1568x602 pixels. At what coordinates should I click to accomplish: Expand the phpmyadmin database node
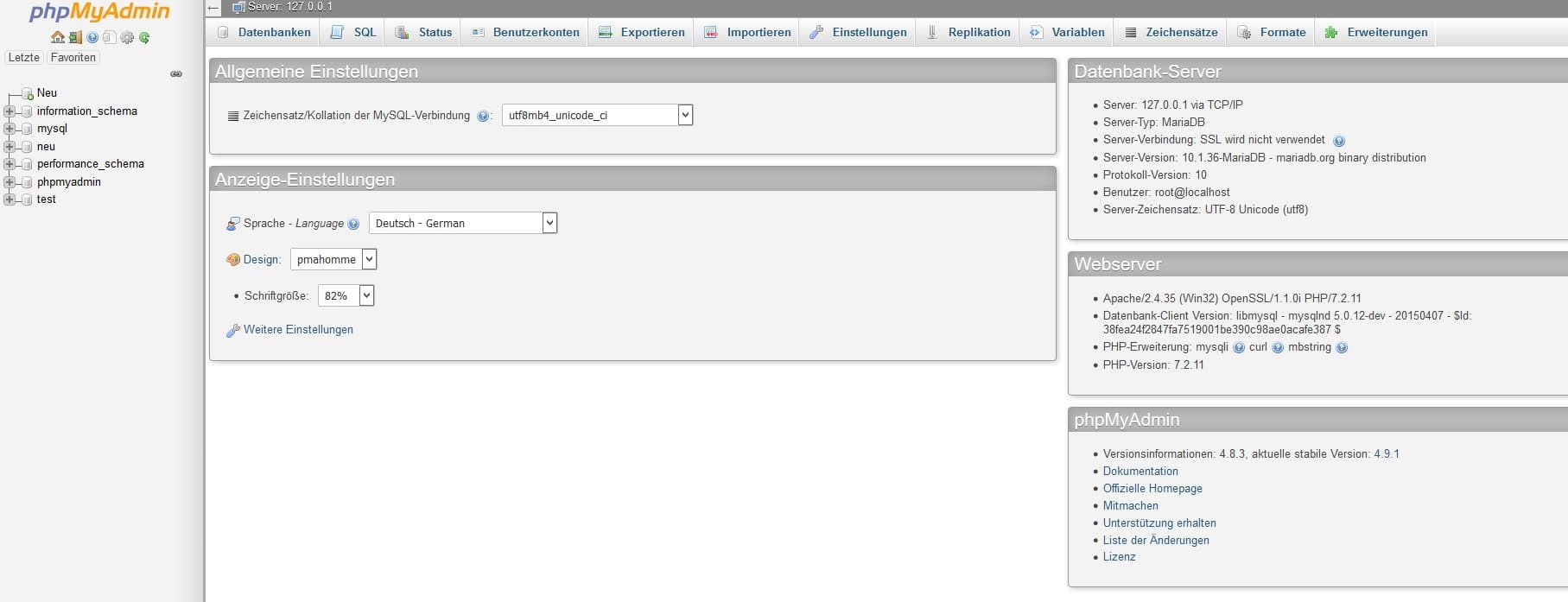pyautogui.click(x=10, y=182)
